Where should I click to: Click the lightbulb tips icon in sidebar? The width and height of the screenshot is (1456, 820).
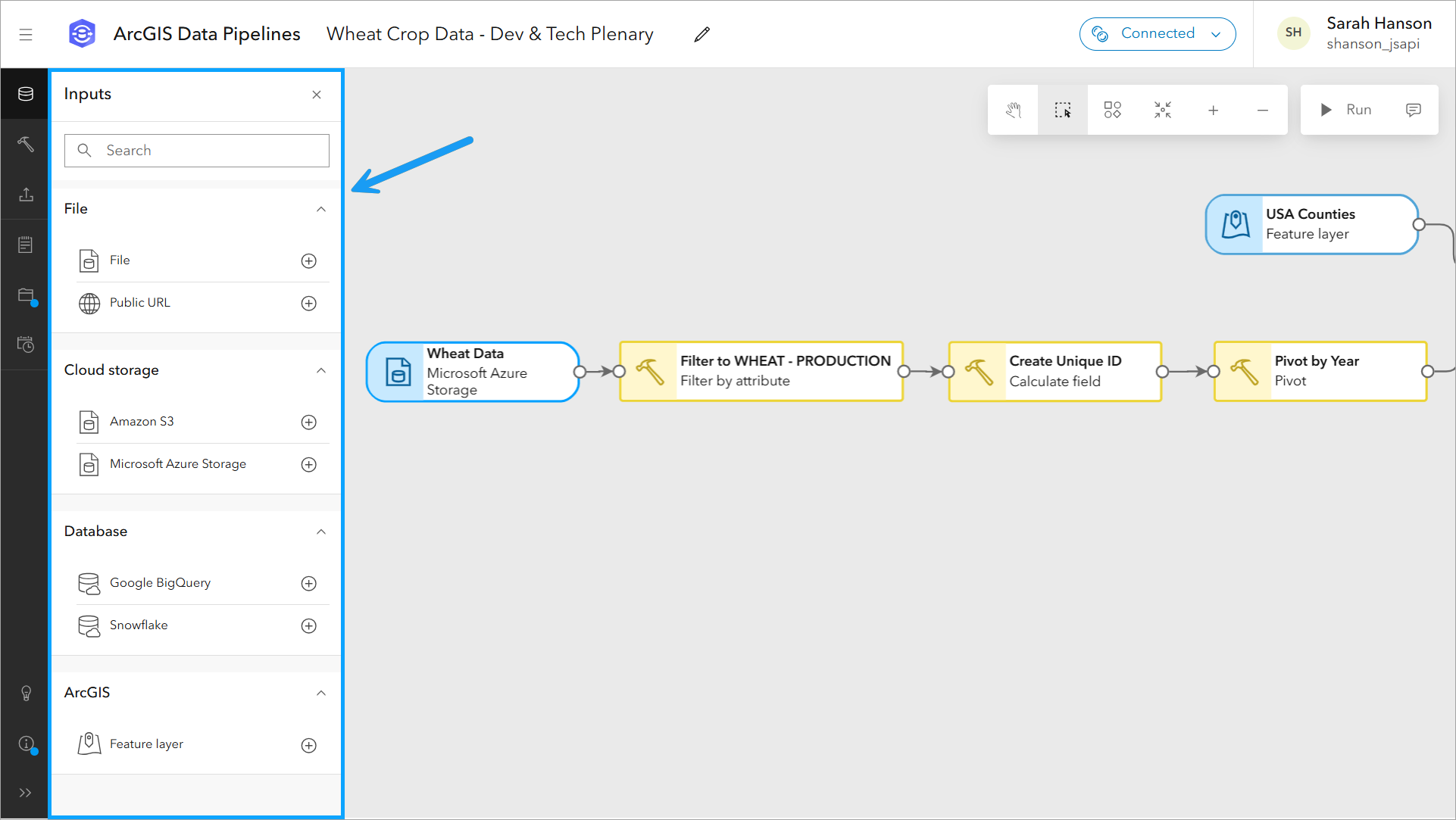point(25,693)
